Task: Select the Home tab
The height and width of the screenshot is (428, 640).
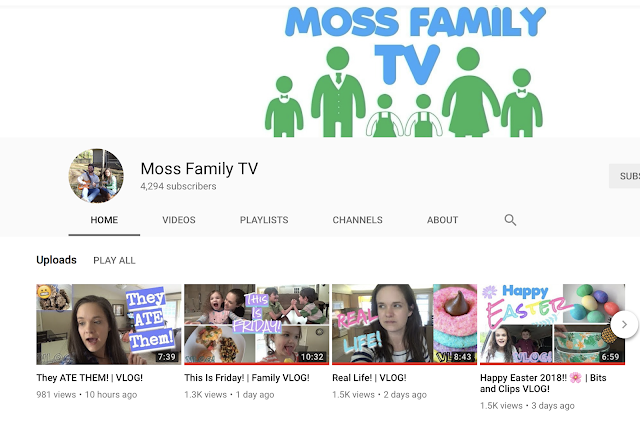Action: tap(104, 220)
